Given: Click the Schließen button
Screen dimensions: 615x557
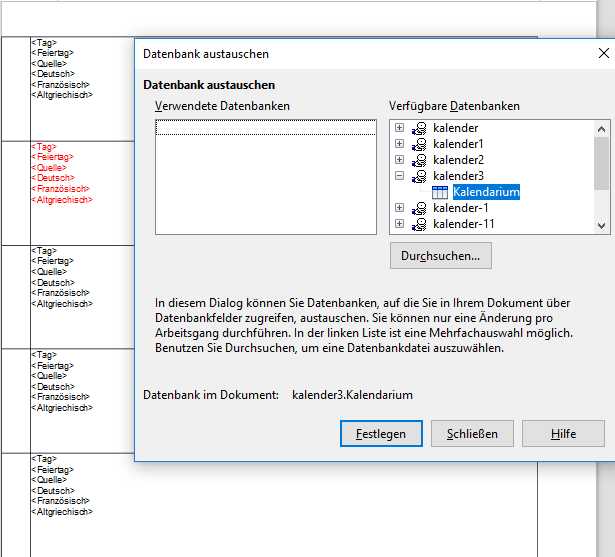Looking at the screenshot, I should click(x=472, y=433).
